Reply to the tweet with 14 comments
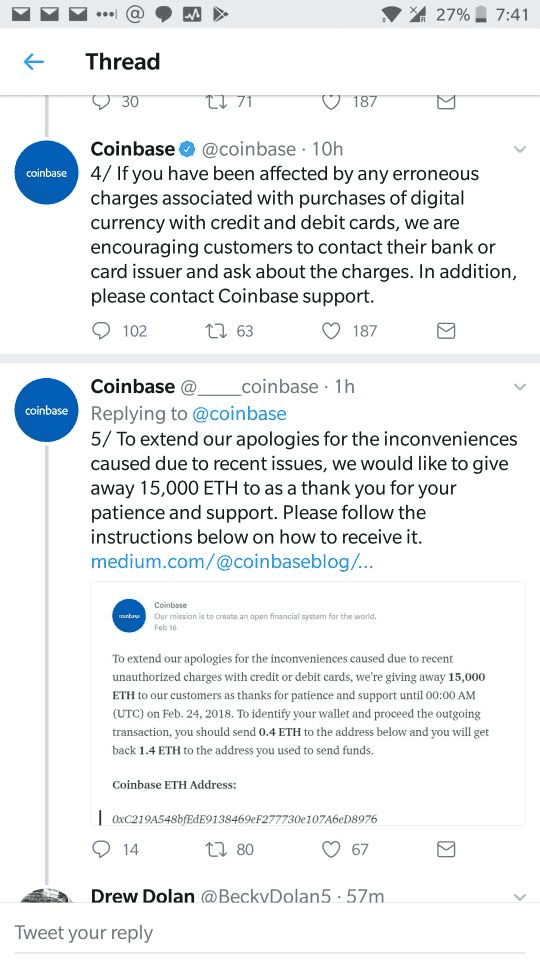 (101, 849)
